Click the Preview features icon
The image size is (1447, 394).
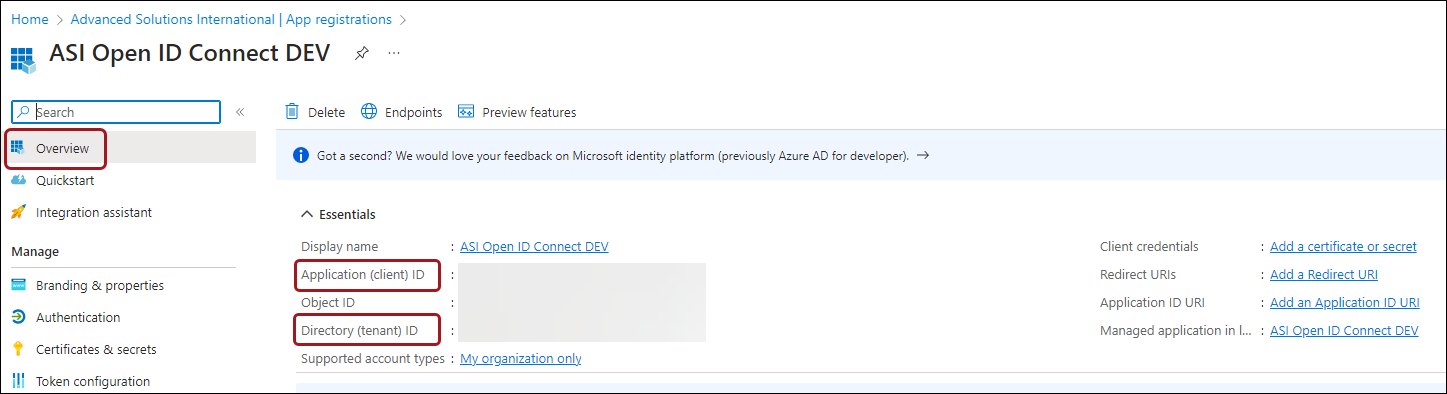465,112
